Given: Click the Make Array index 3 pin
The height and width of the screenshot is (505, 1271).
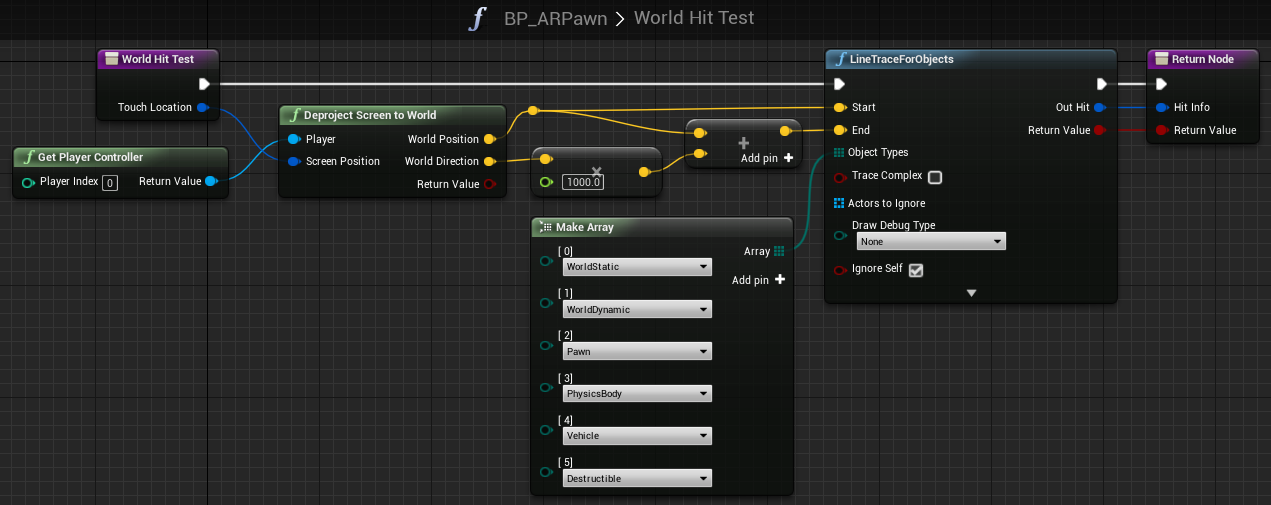Looking at the screenshot, I should click(546, 388).
